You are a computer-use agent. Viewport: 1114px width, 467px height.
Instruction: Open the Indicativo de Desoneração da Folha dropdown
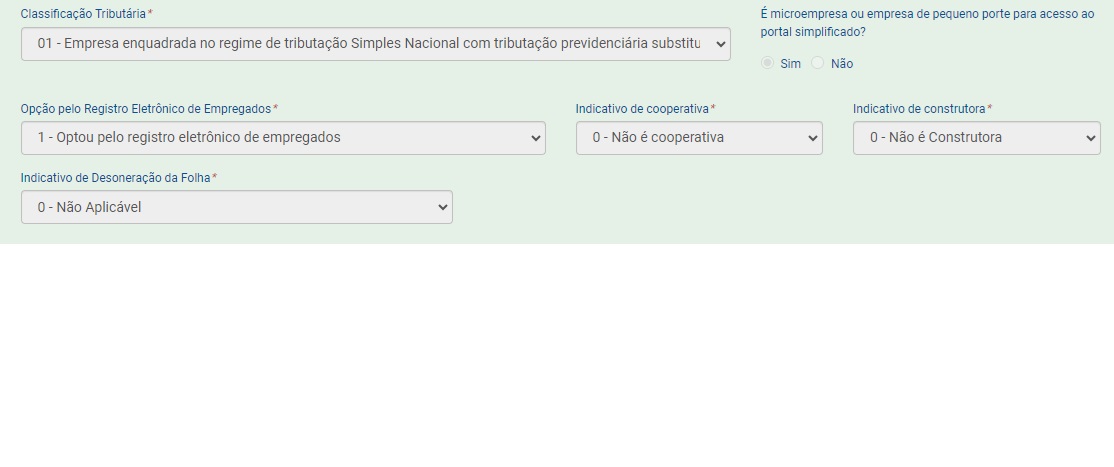[x=237, y=207]
